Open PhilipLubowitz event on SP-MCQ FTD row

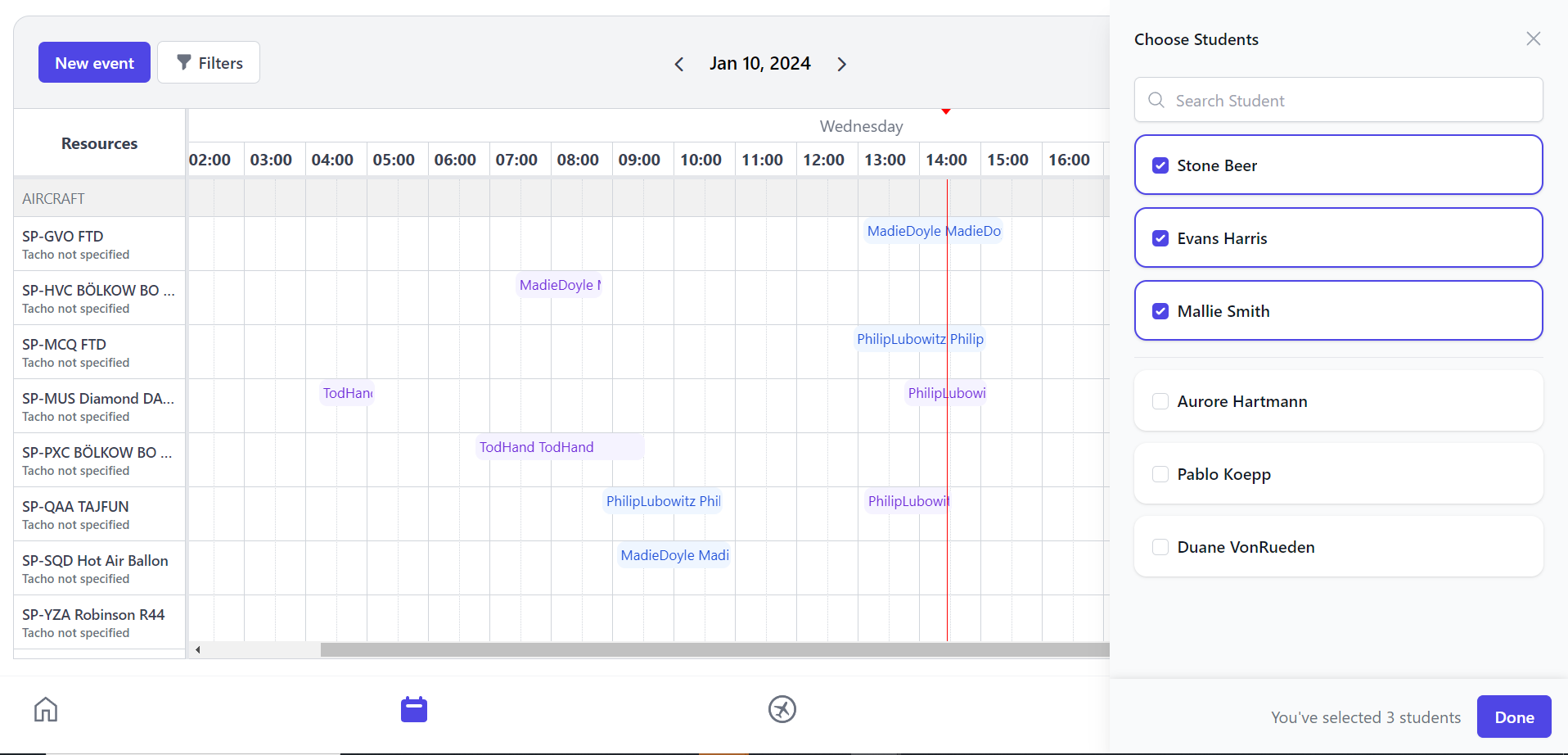(920, 339)
